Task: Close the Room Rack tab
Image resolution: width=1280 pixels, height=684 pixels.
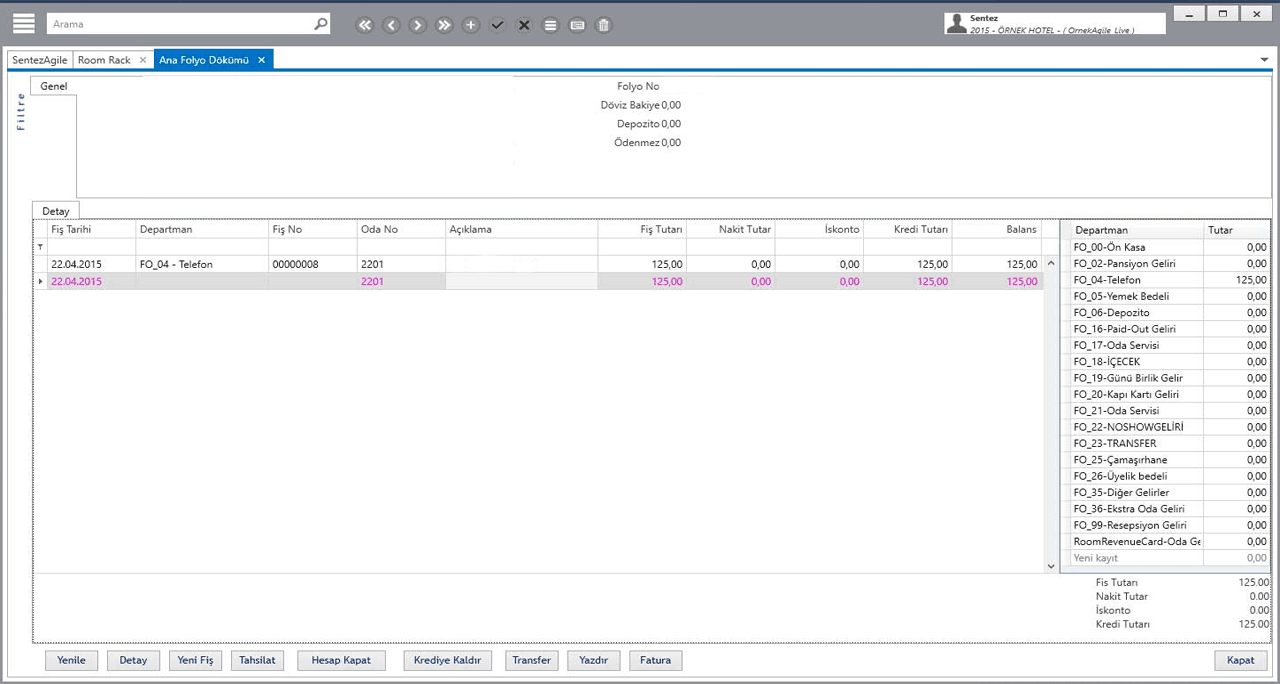Action: tap(143, 60)
